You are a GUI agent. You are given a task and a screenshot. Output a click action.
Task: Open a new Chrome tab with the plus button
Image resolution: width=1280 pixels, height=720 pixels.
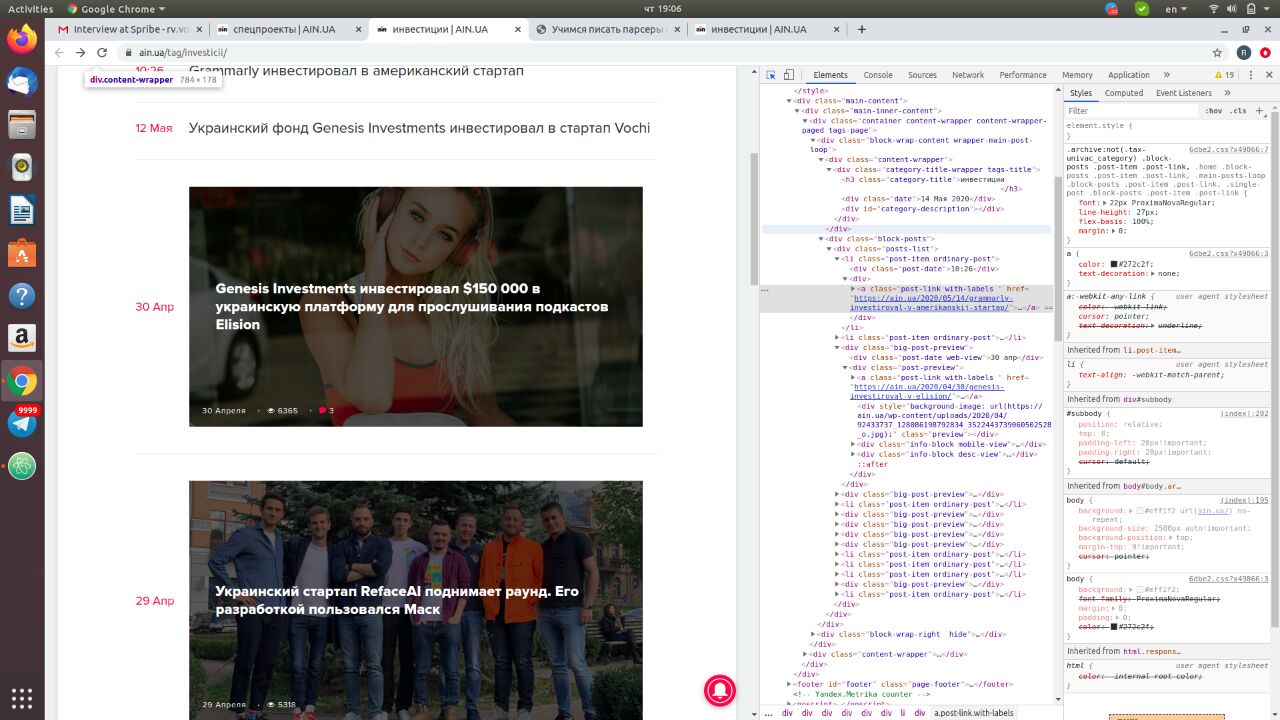862,29
